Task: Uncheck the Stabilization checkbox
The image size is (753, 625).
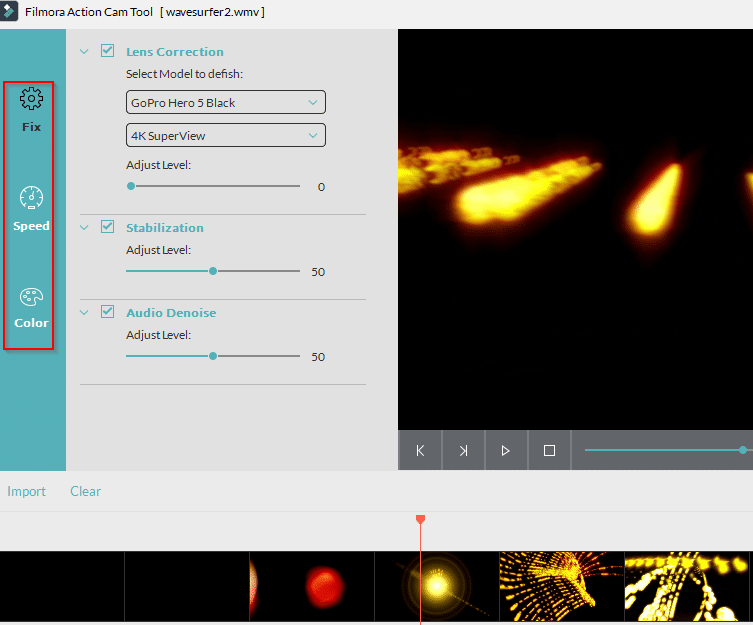Action: click(108, 227)
